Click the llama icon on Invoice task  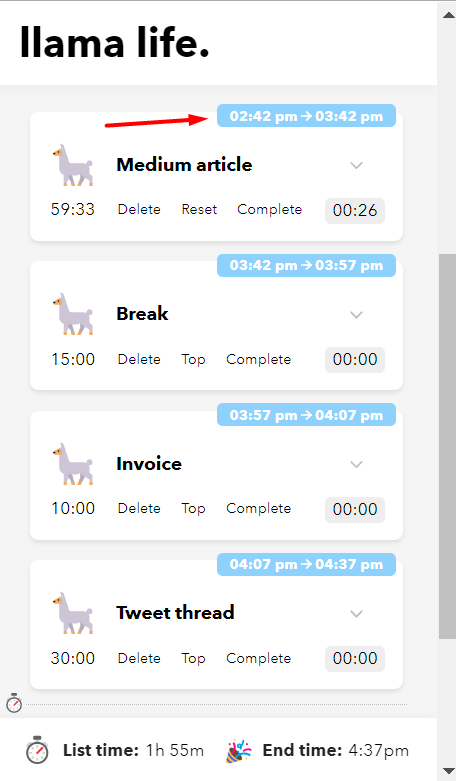(x=73, y=464)
